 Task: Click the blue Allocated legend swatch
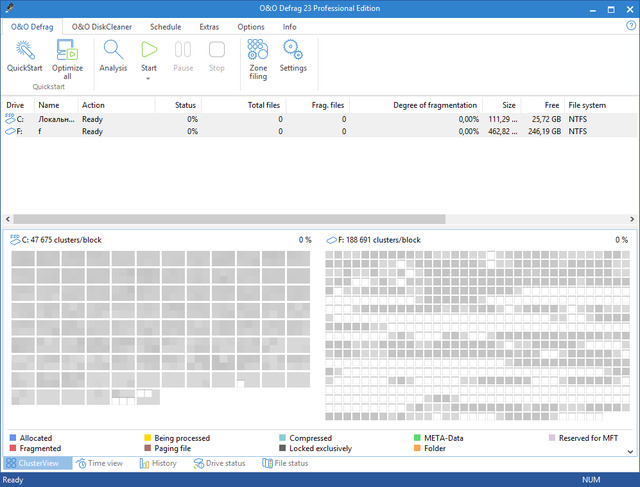13,438
